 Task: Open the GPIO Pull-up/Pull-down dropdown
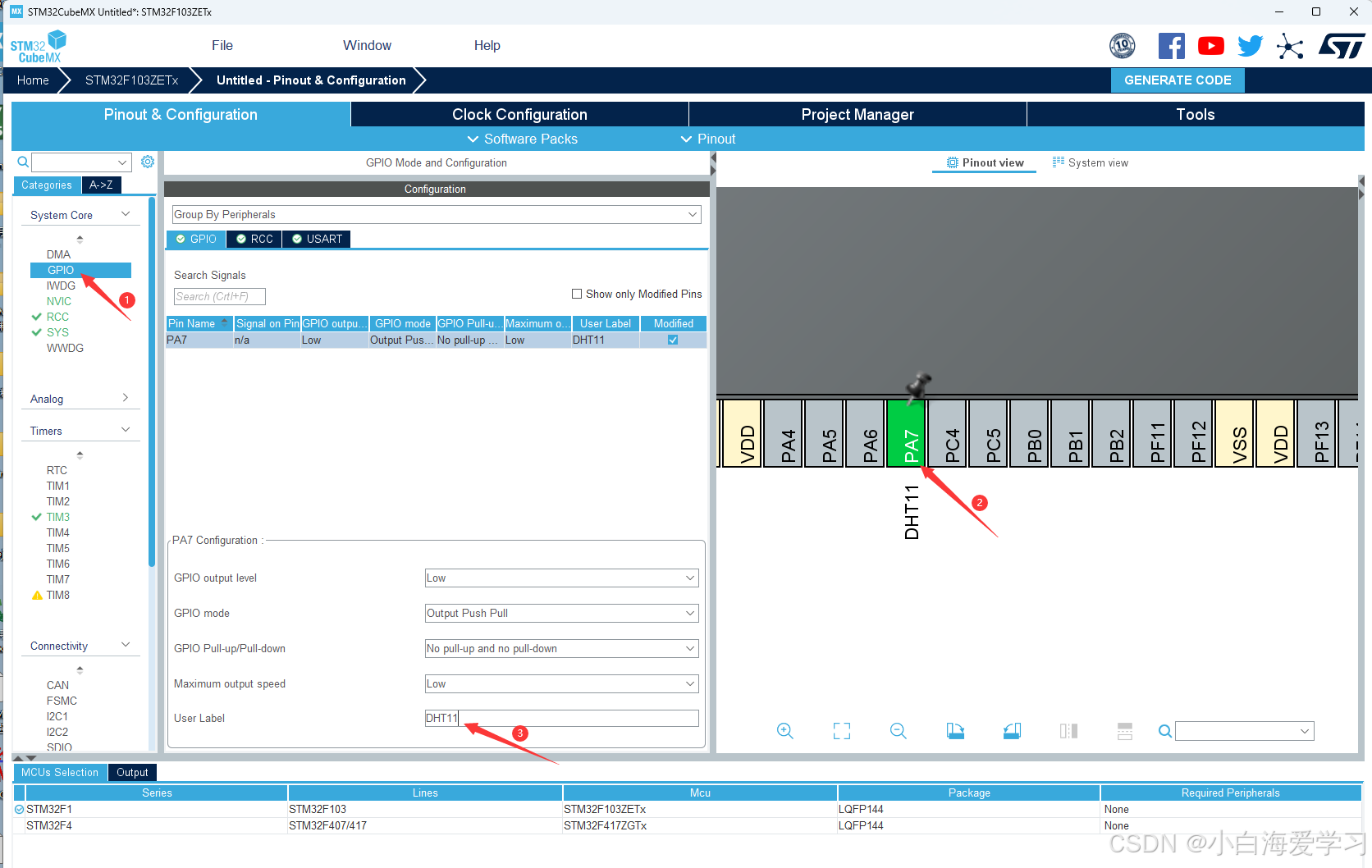[x=562, y=648]
